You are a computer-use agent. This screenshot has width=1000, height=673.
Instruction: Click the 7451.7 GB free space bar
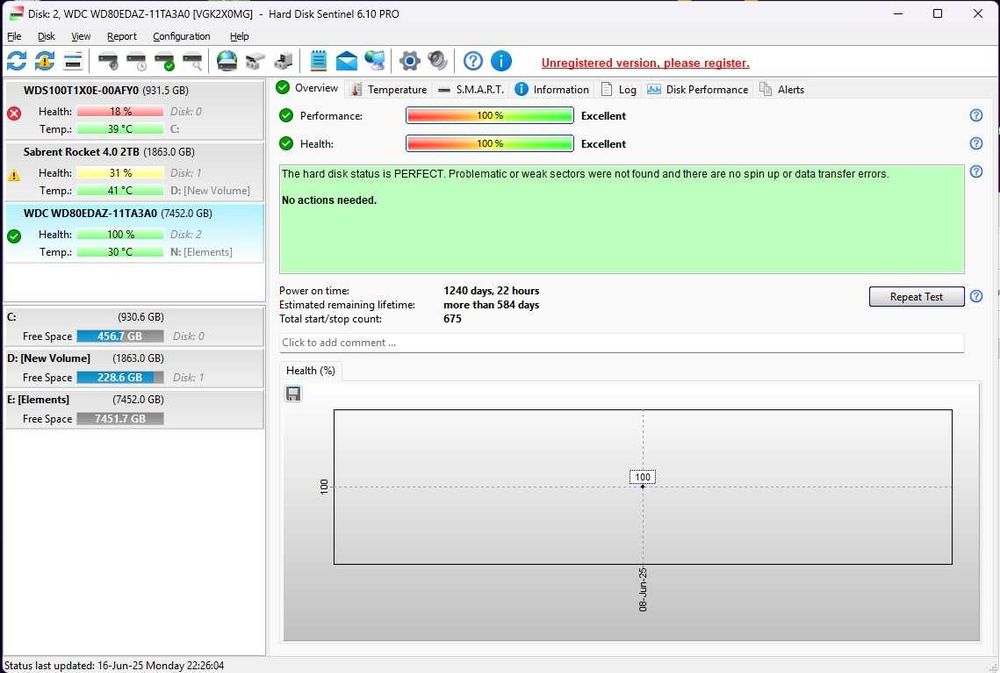[120, 419]
